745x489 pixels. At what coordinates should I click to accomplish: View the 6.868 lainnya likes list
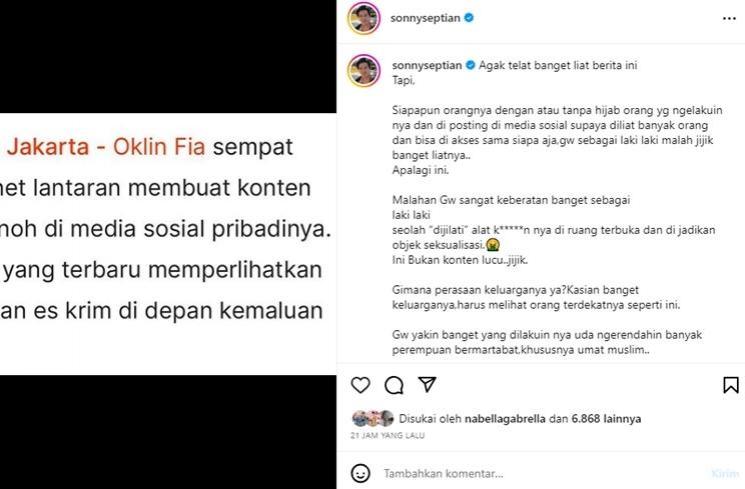(606, 419)
